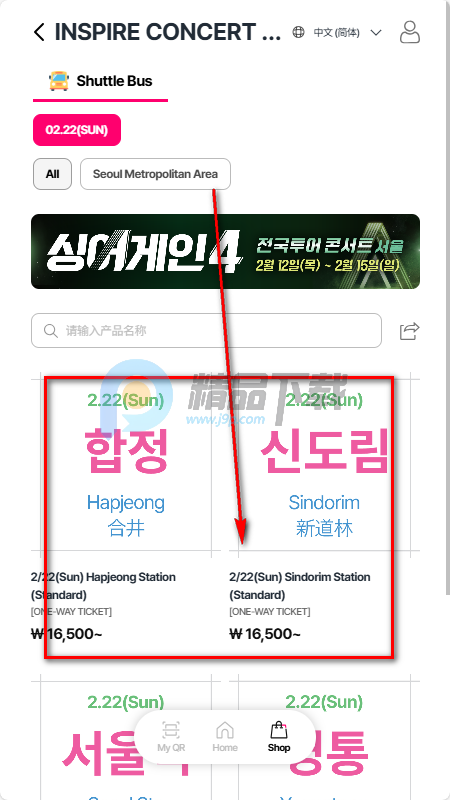Viewport: 450px width, 800px height.
Task: Open the user profile icon
Action: click(410, 32)
